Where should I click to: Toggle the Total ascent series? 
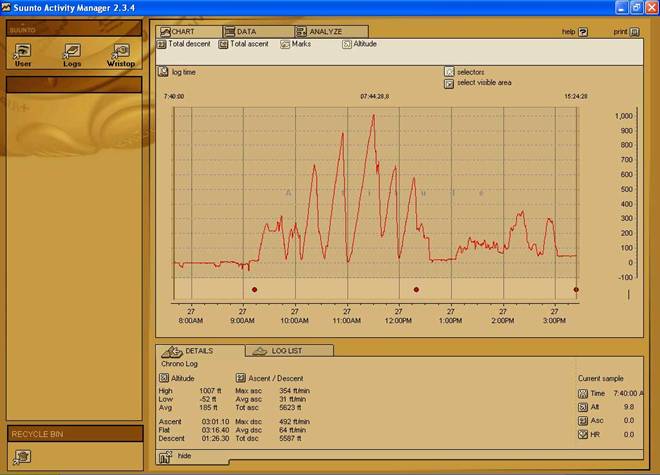[223, 44]
